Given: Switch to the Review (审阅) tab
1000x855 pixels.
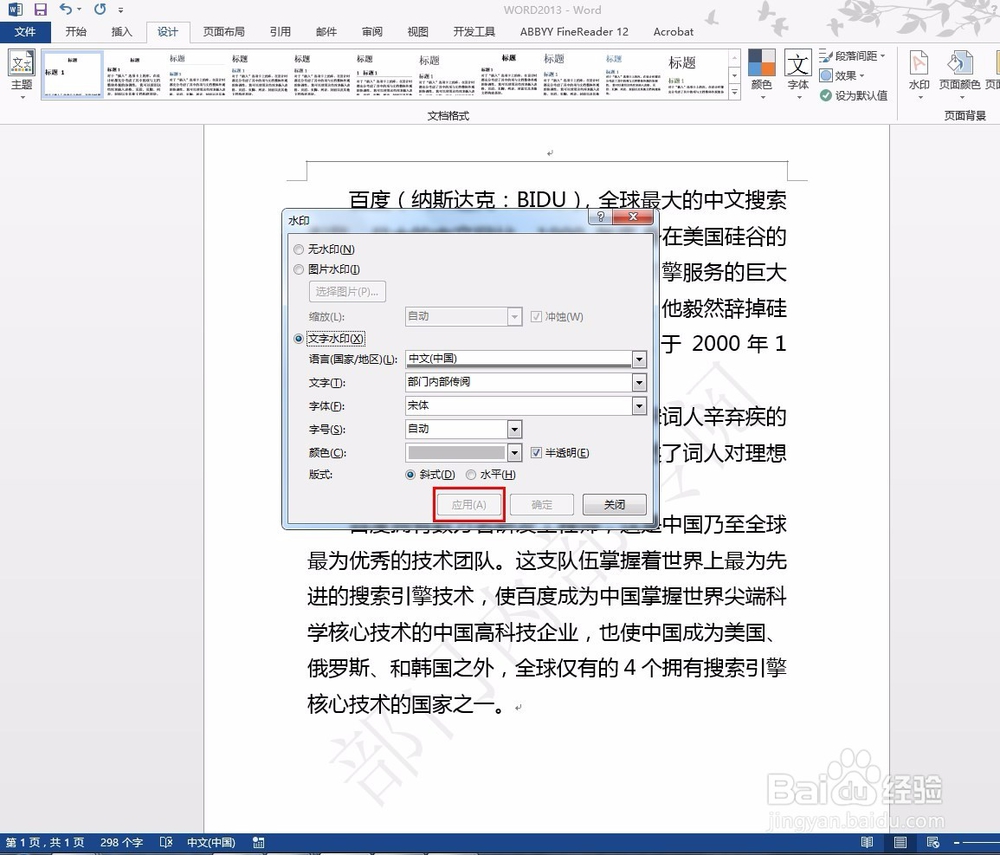Looking at the screenshot, I should pyautogui.click(x=372, y=32).
